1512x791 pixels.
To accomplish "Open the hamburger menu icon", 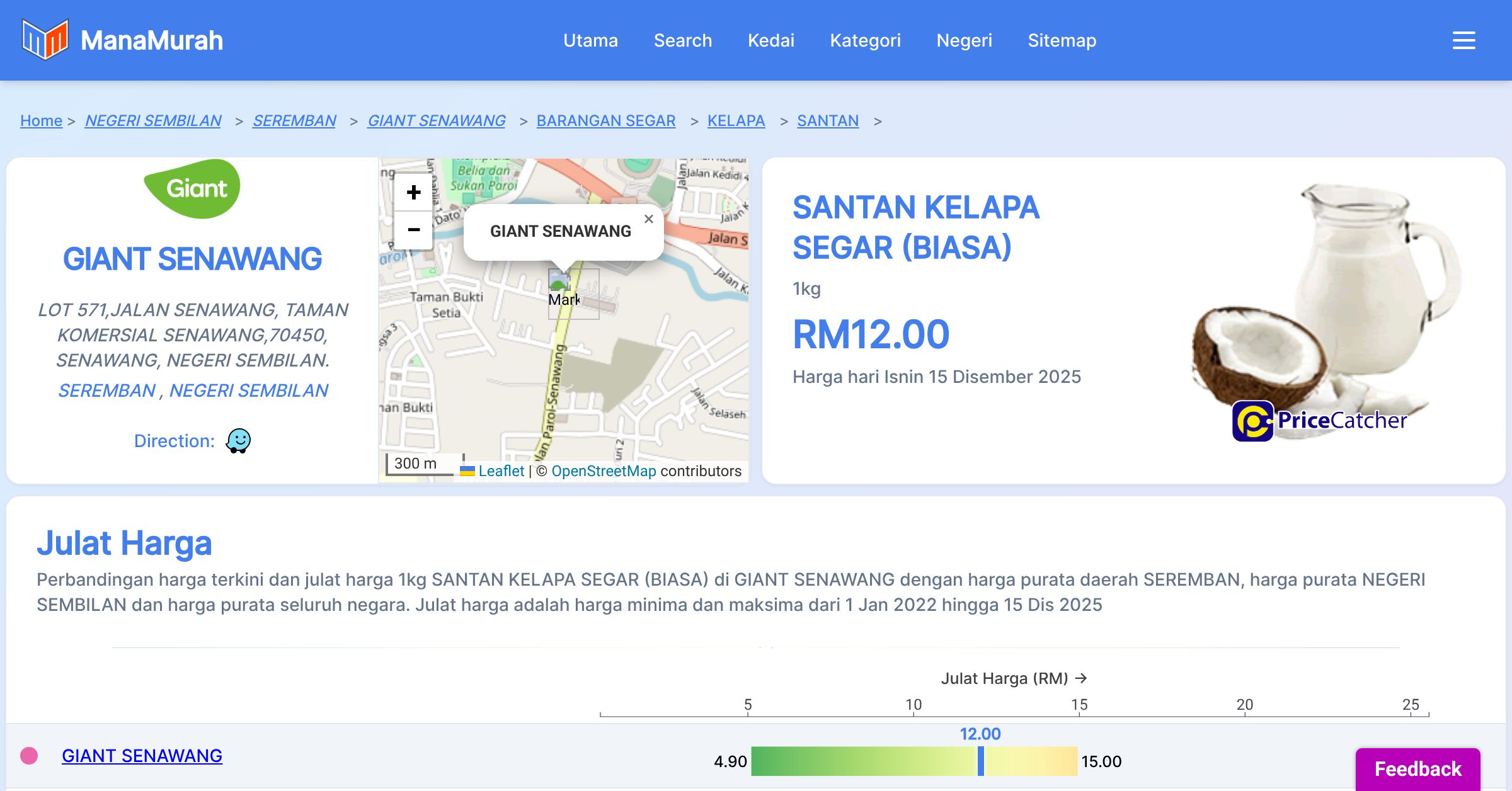I will click(1463, 40).
